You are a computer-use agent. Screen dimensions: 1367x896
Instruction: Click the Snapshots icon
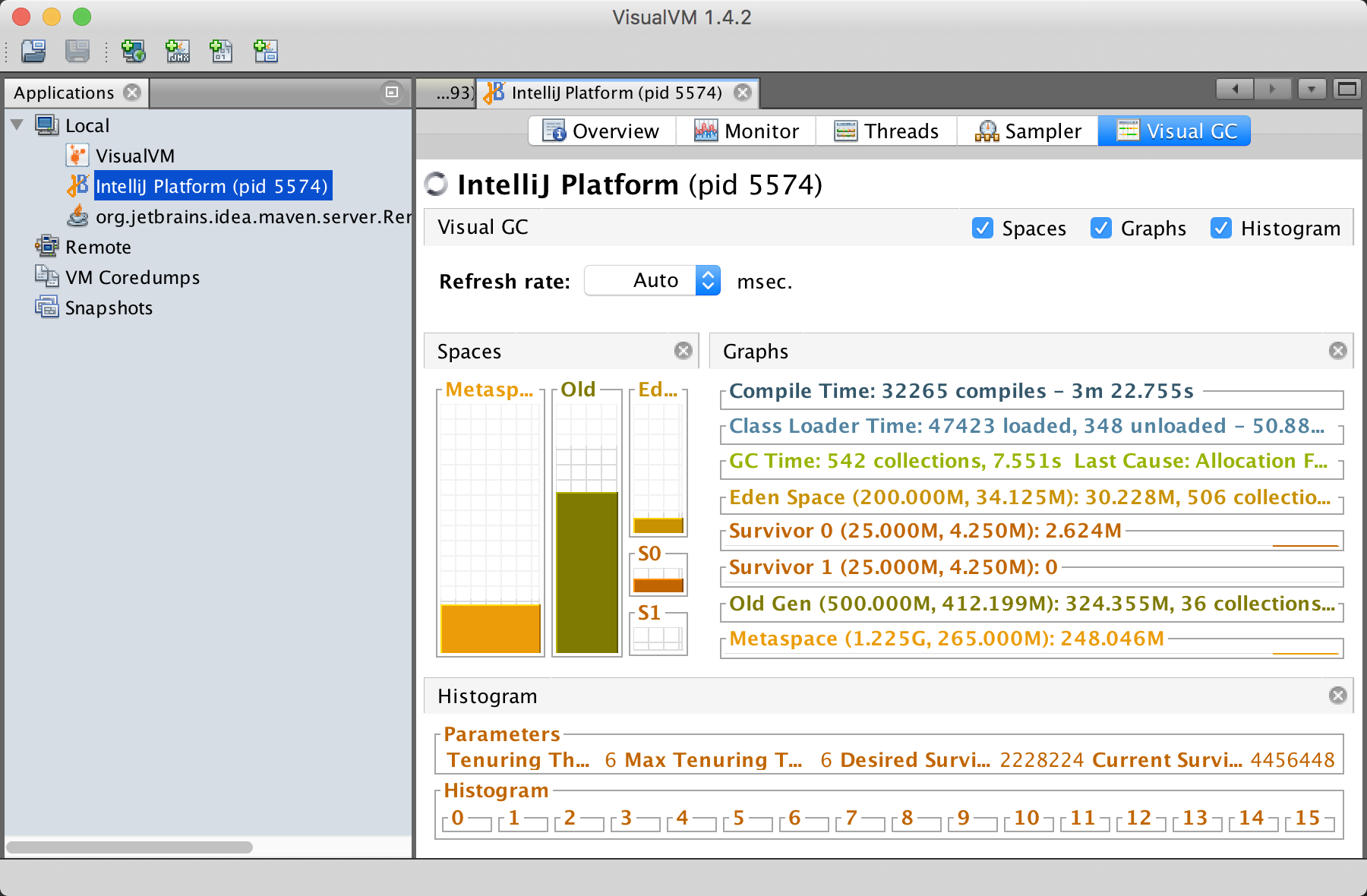click(x=47, y=307)
